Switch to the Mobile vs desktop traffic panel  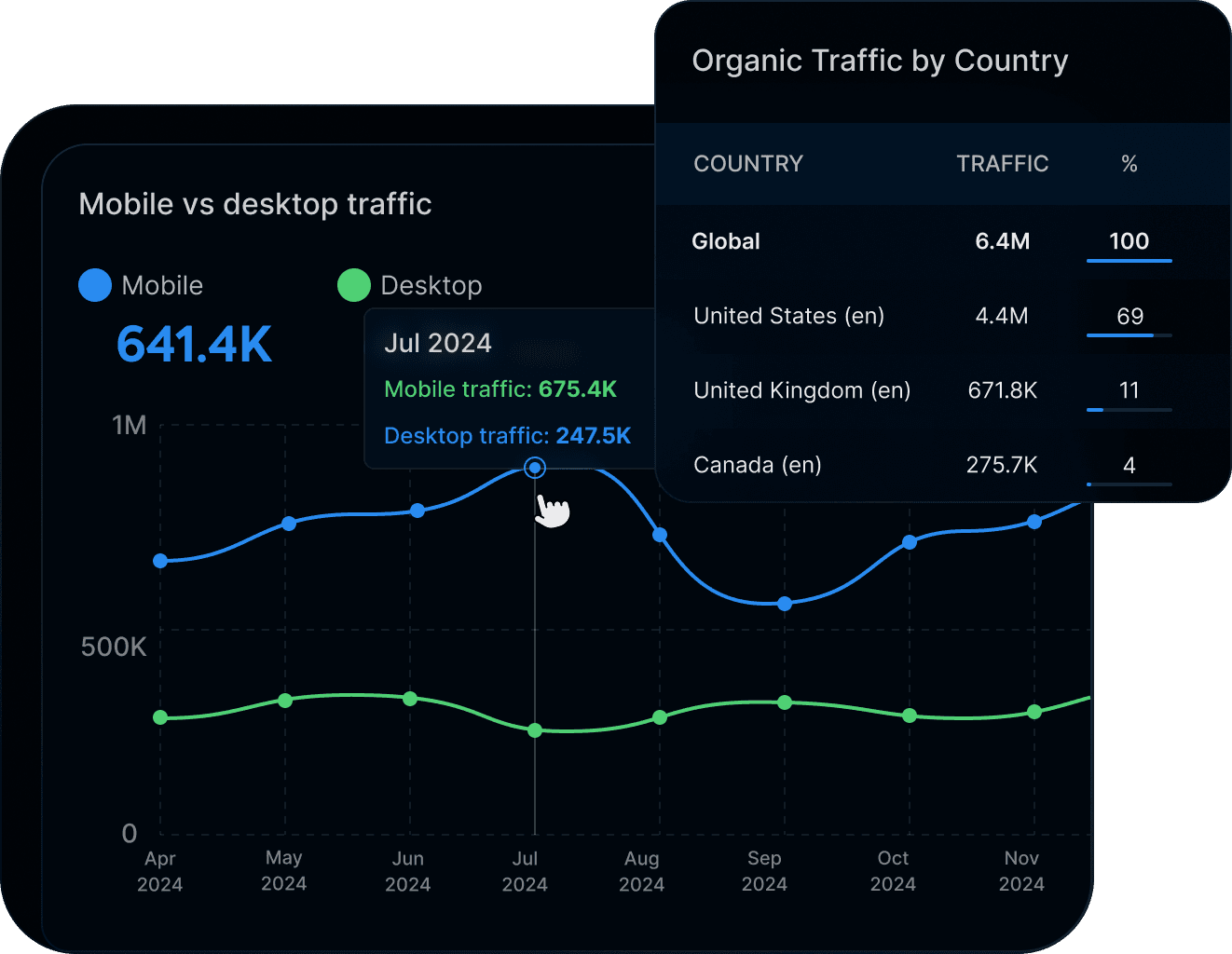[254, 204]
